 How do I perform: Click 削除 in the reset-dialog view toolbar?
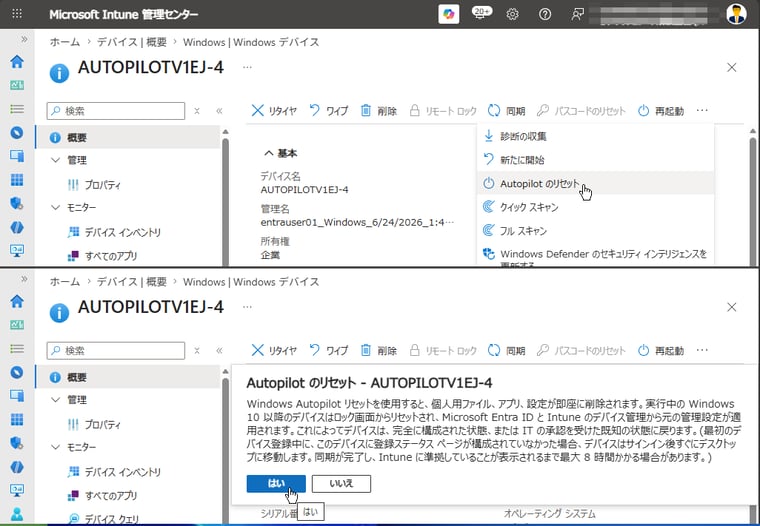click(x=379, y=351)
